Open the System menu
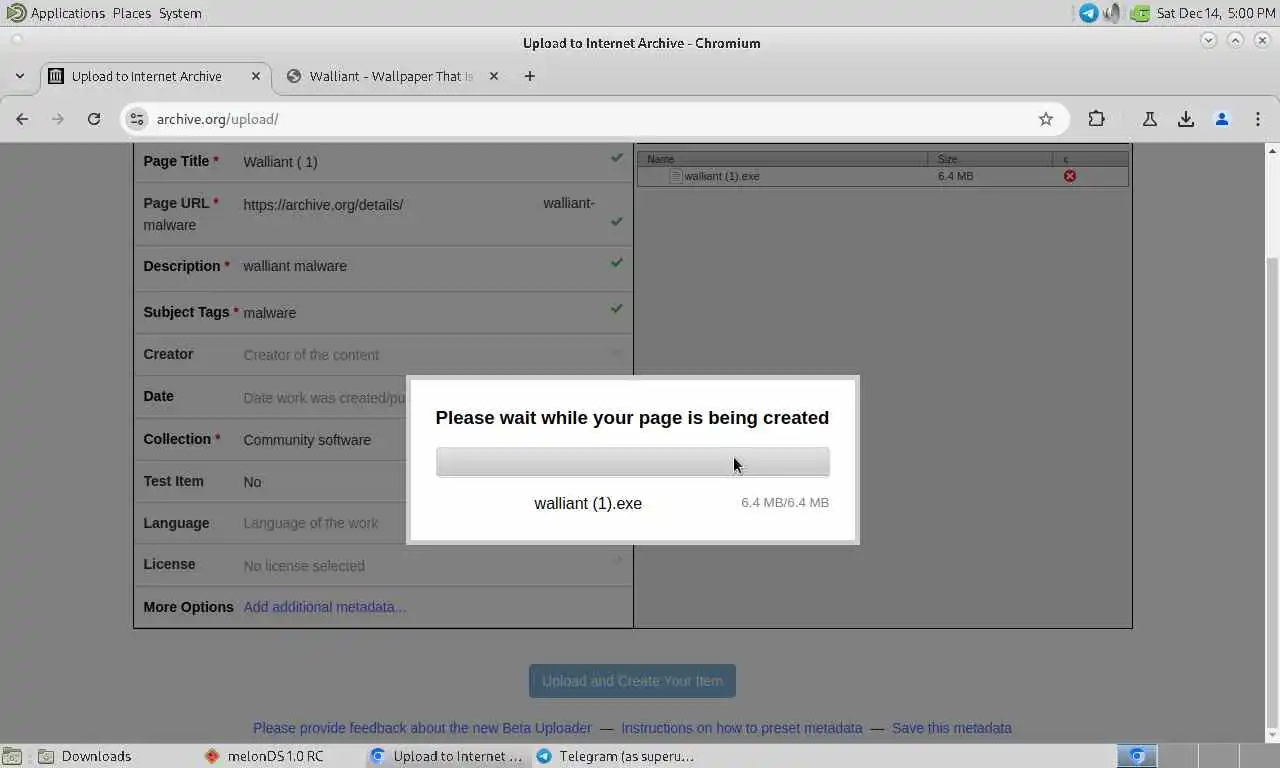The image size is (1280, 768). click(x=180, y=13)
